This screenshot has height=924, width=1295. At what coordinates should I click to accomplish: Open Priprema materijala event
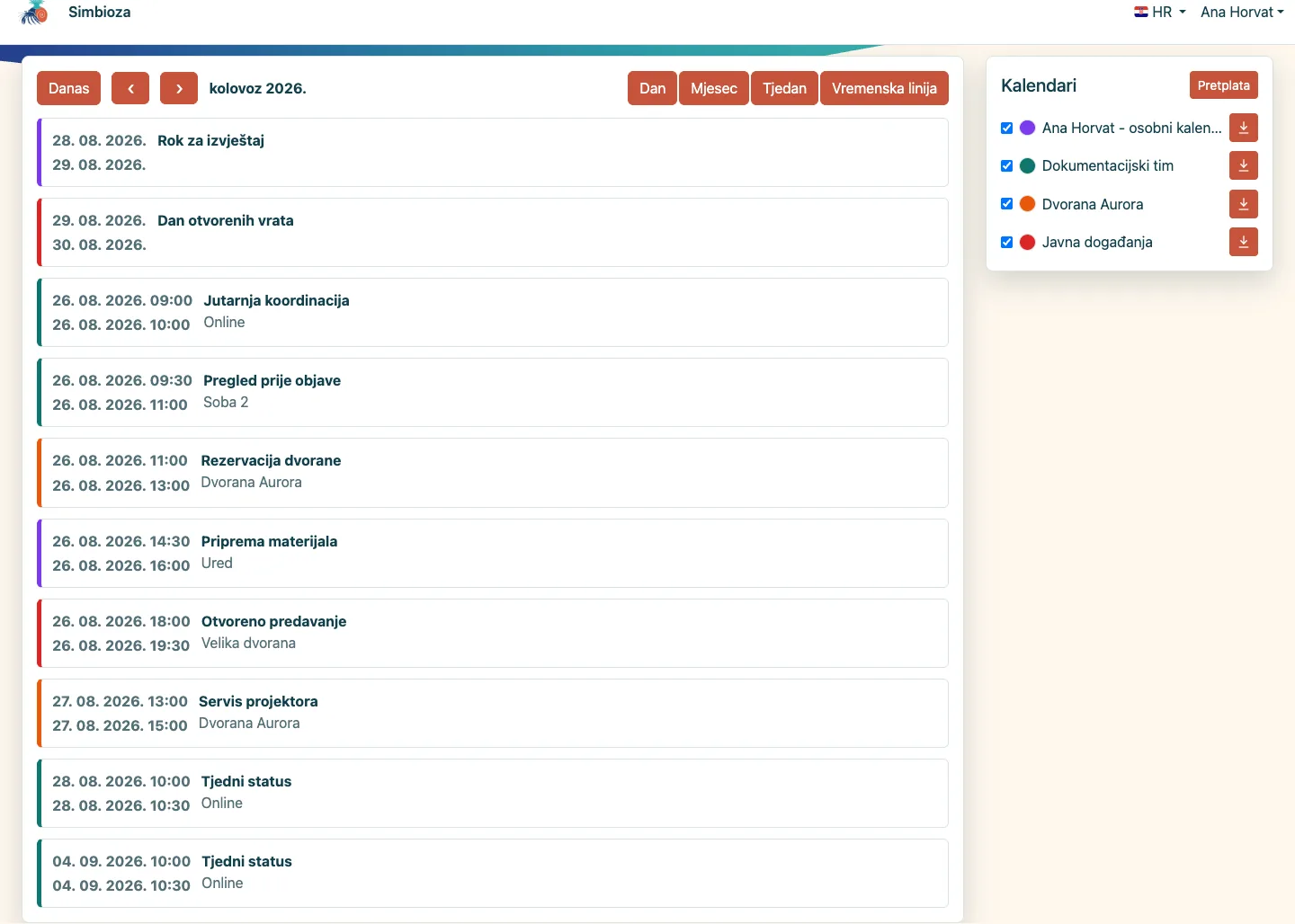493,554
